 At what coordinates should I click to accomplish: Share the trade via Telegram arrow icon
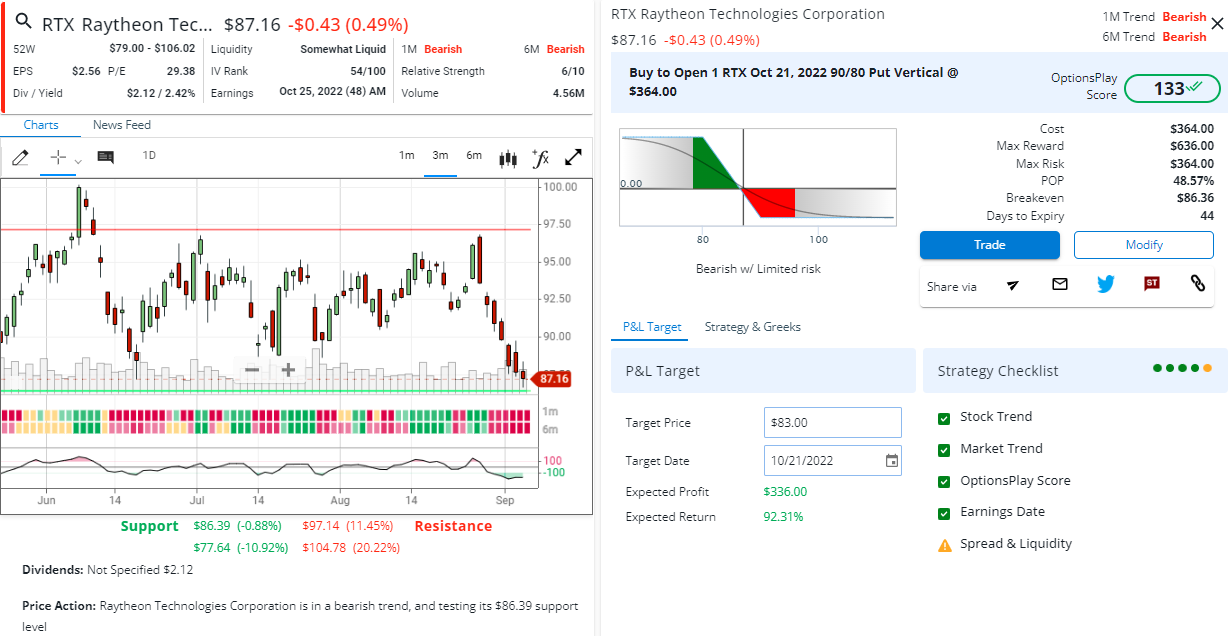pos(1013,285)
